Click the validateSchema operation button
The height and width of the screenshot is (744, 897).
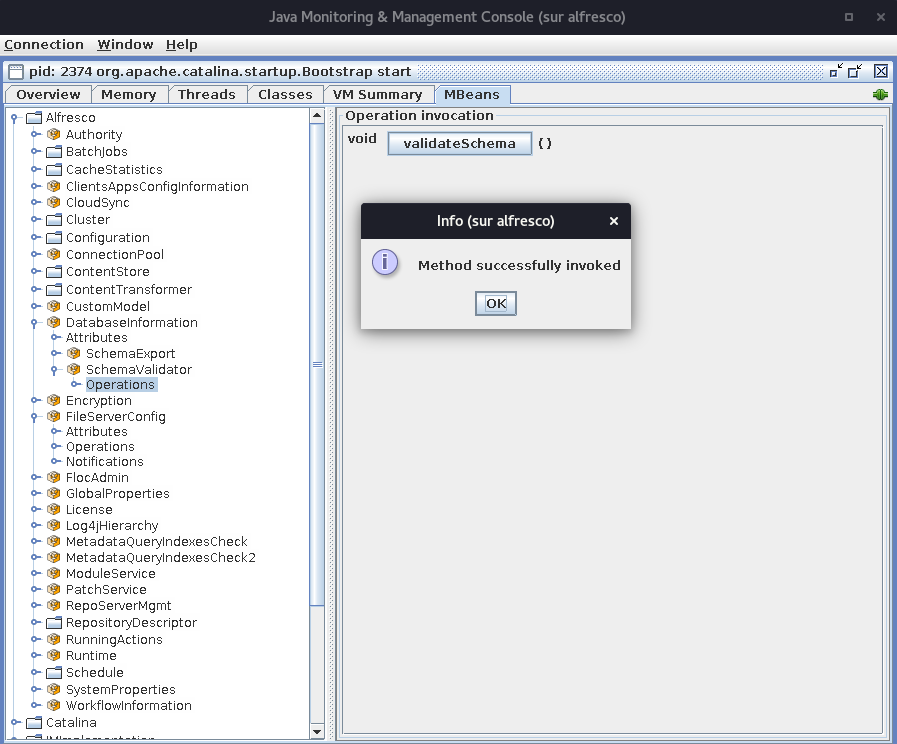(x=459, y=143)
